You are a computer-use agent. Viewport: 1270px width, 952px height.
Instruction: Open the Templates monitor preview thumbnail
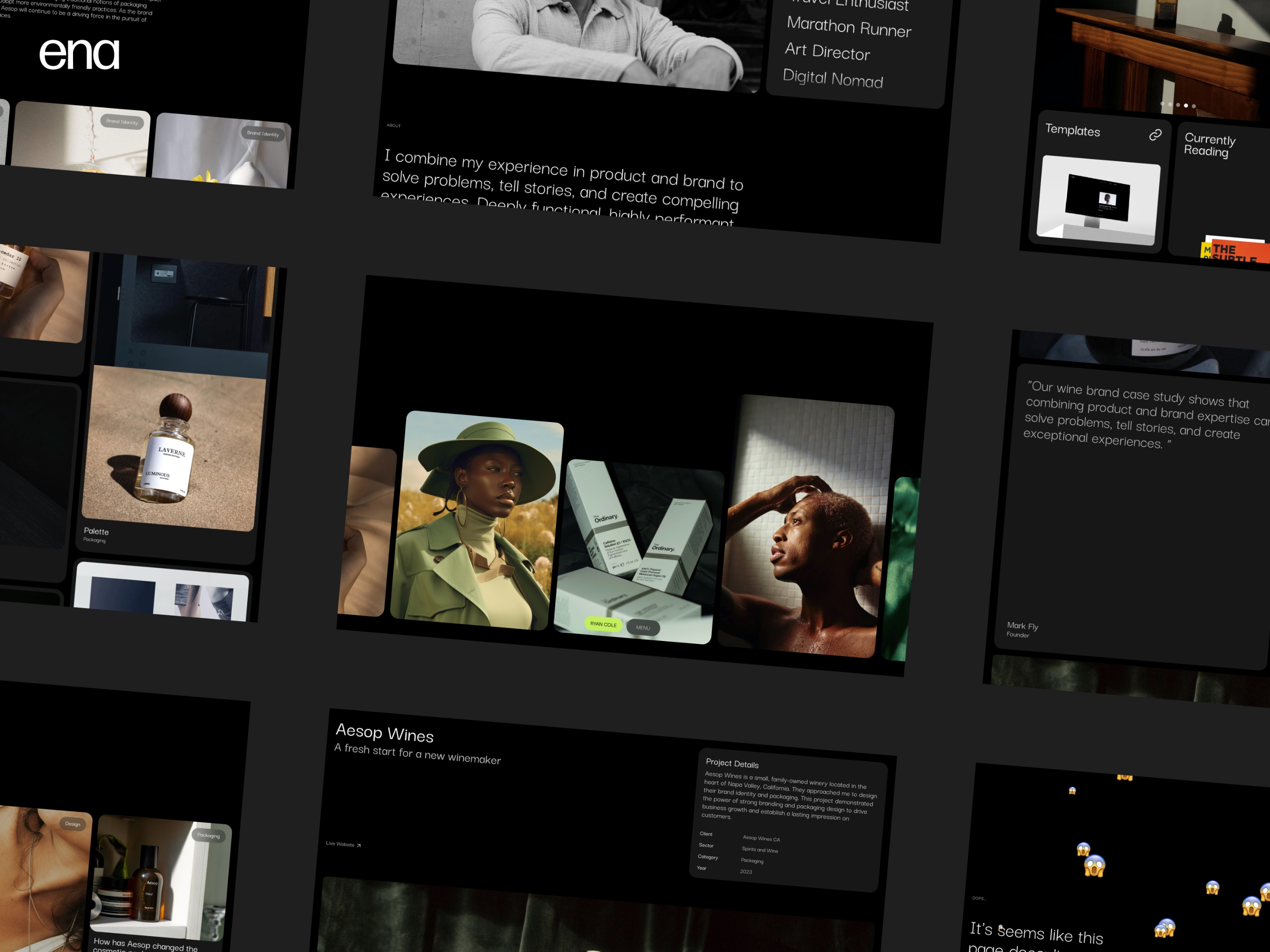point(1099,200)
